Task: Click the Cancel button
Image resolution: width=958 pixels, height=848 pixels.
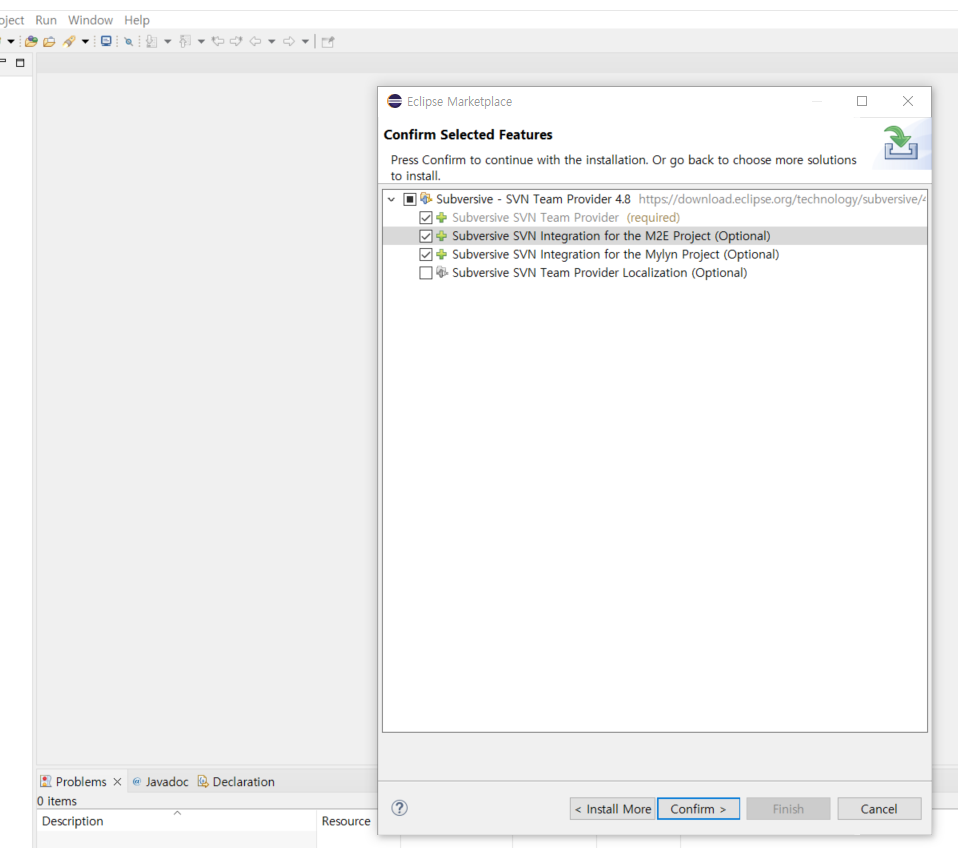Action: point(879,809)
